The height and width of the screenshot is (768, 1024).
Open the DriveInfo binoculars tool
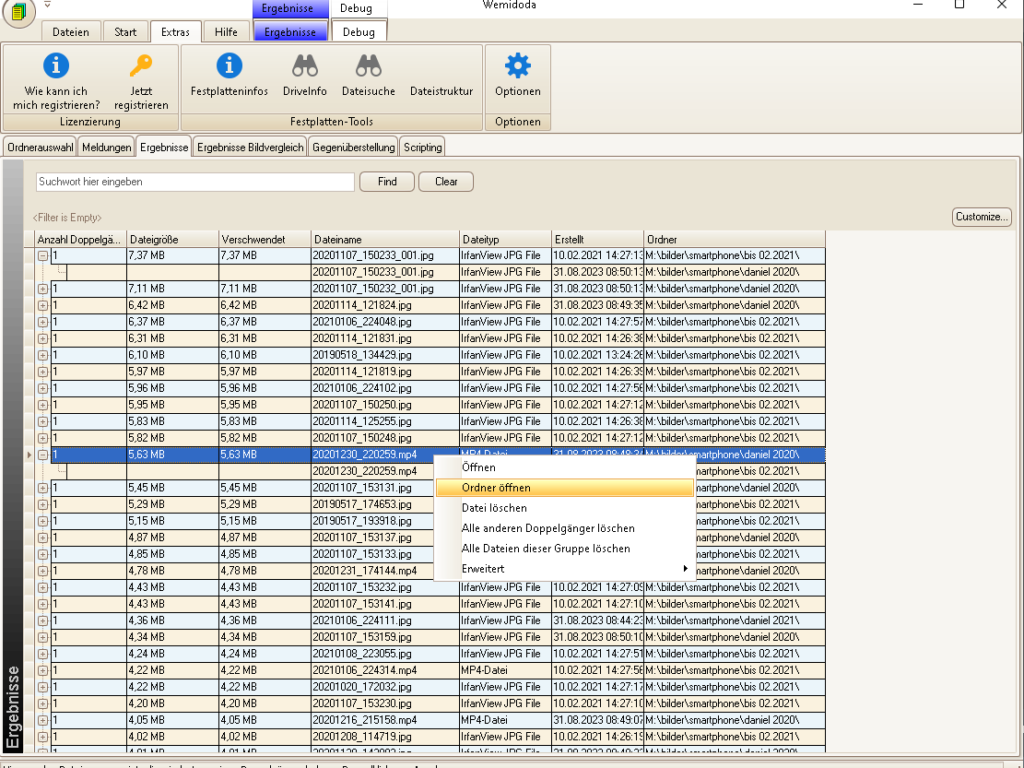point(304,67)
